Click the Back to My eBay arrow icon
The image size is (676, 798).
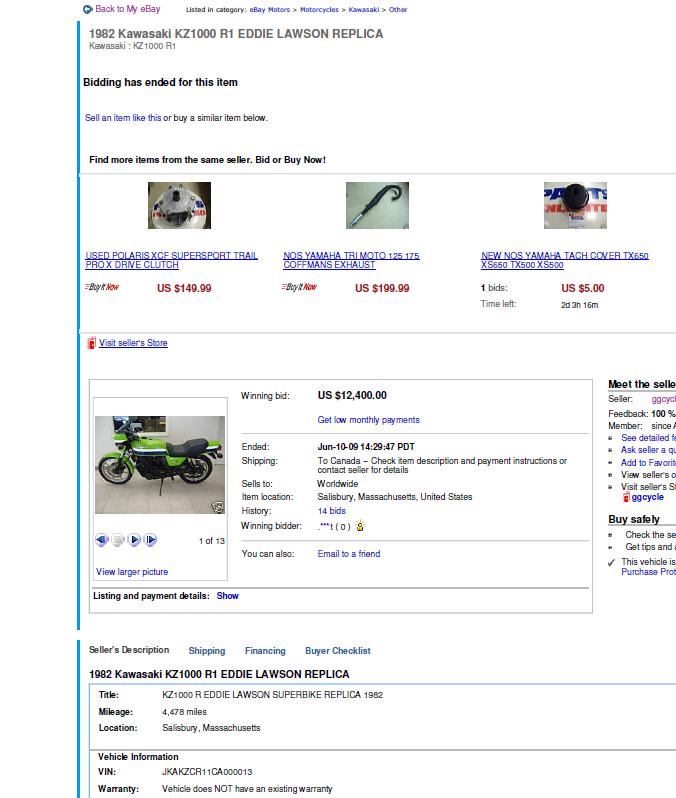pos(88,9)
